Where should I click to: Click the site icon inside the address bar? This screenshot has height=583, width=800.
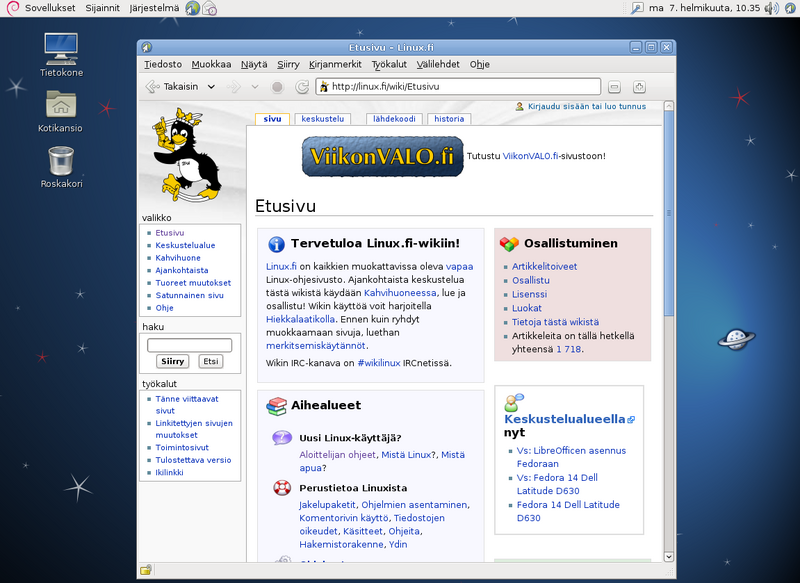click(326, 86)
